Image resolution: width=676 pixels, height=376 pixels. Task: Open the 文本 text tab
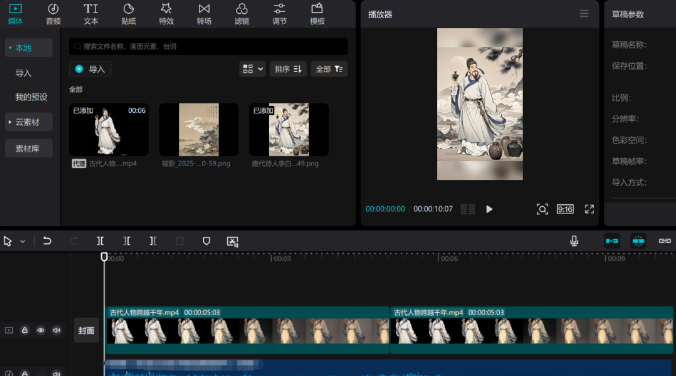pos(91,14)
